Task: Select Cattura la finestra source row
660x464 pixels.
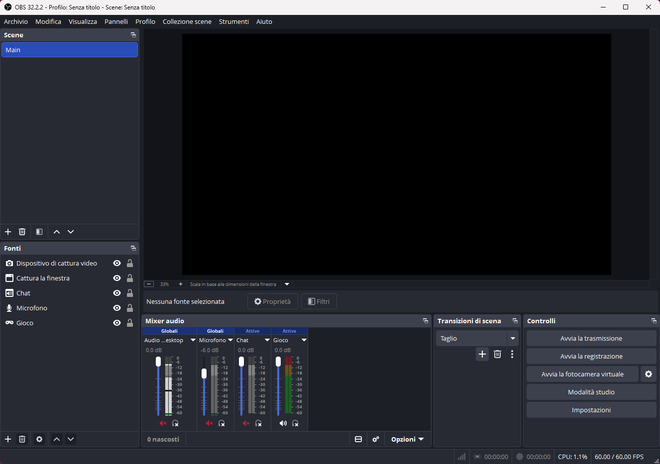Action: click(x=69, y=278)
